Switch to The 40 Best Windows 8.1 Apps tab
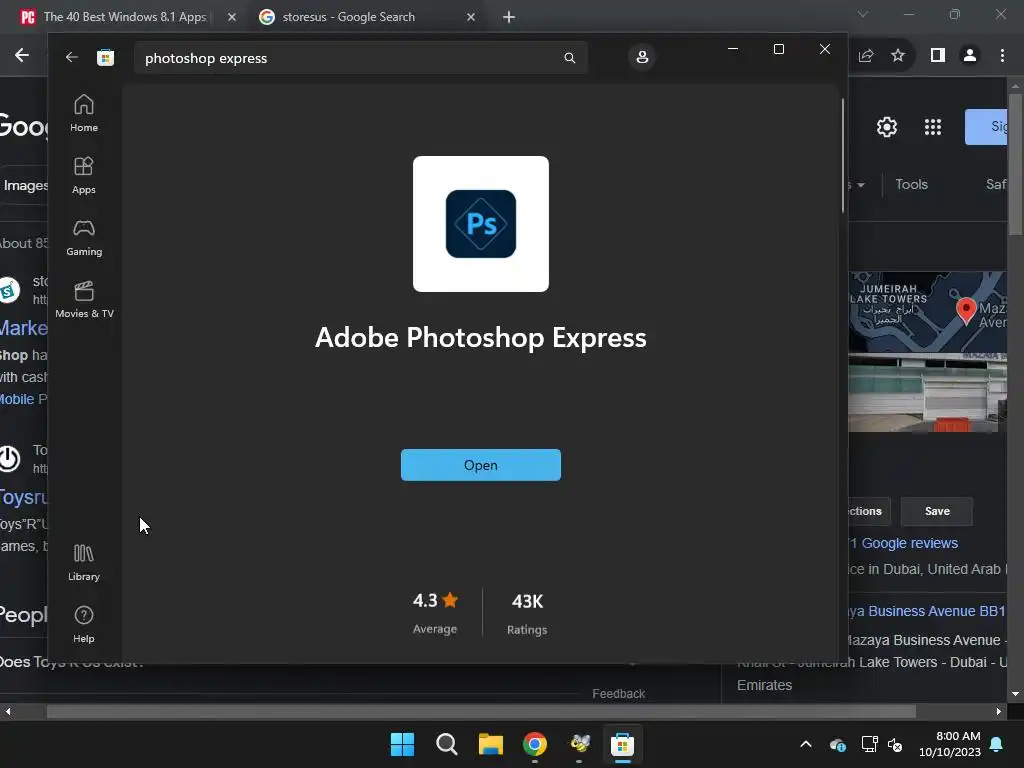 point(124,17)
